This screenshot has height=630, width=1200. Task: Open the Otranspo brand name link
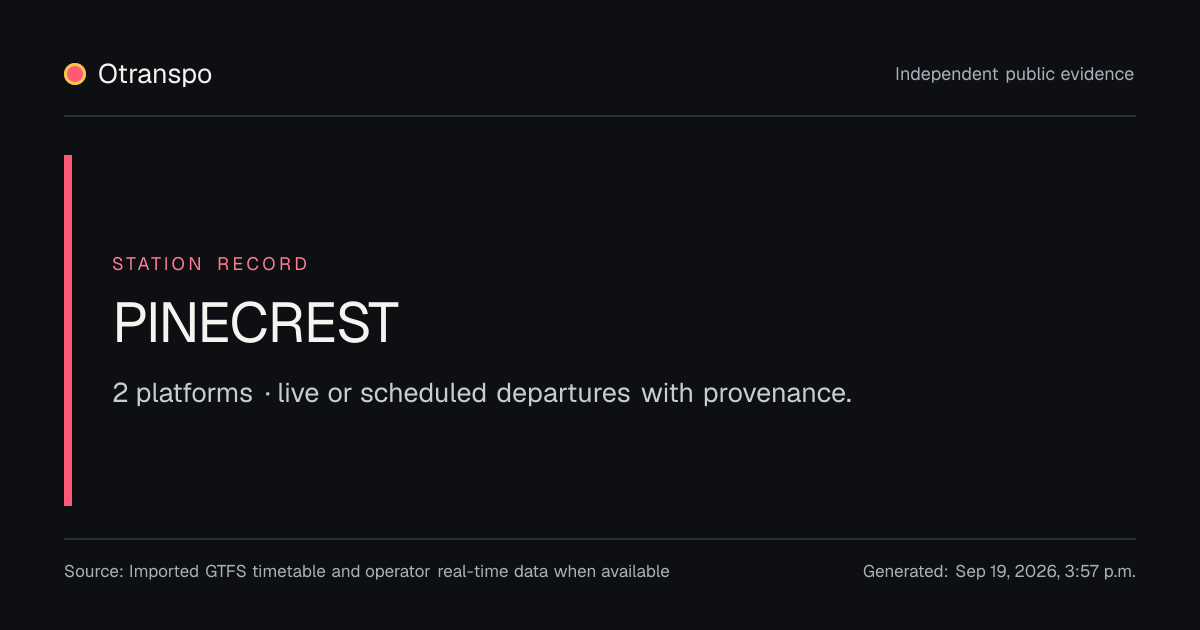[x=155, y=74]
